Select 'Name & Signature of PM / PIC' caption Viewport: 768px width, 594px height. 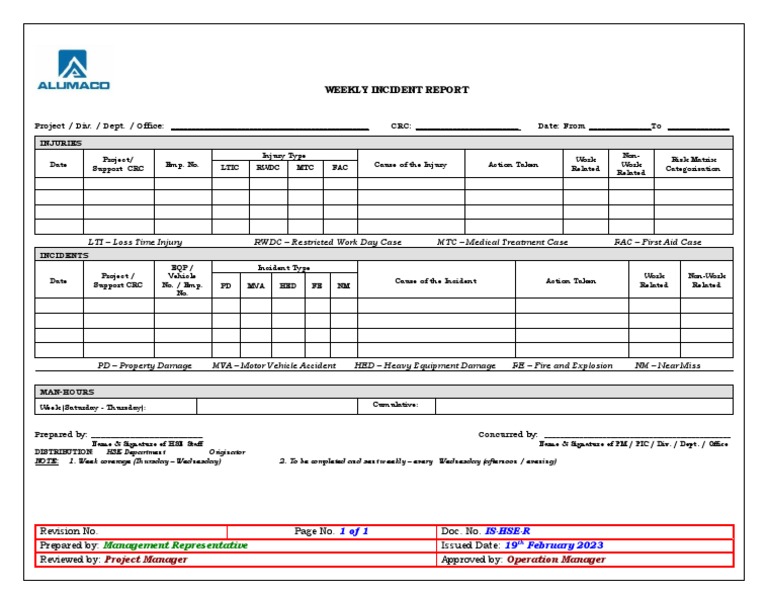[633, 444]
